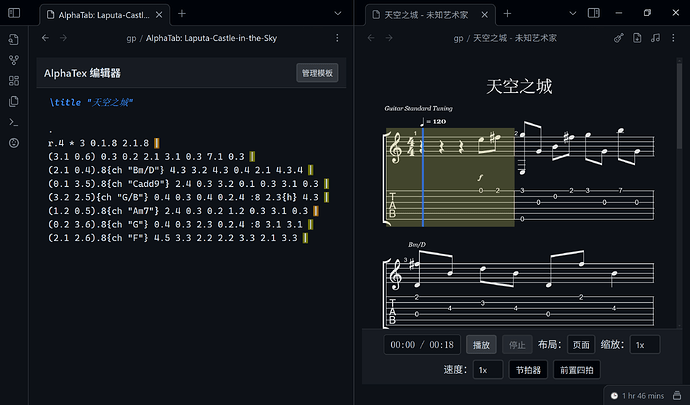Screen dimensions: 690x405
Task: Click the code line with chord "Bm/D"
Action: click(180, 170)
